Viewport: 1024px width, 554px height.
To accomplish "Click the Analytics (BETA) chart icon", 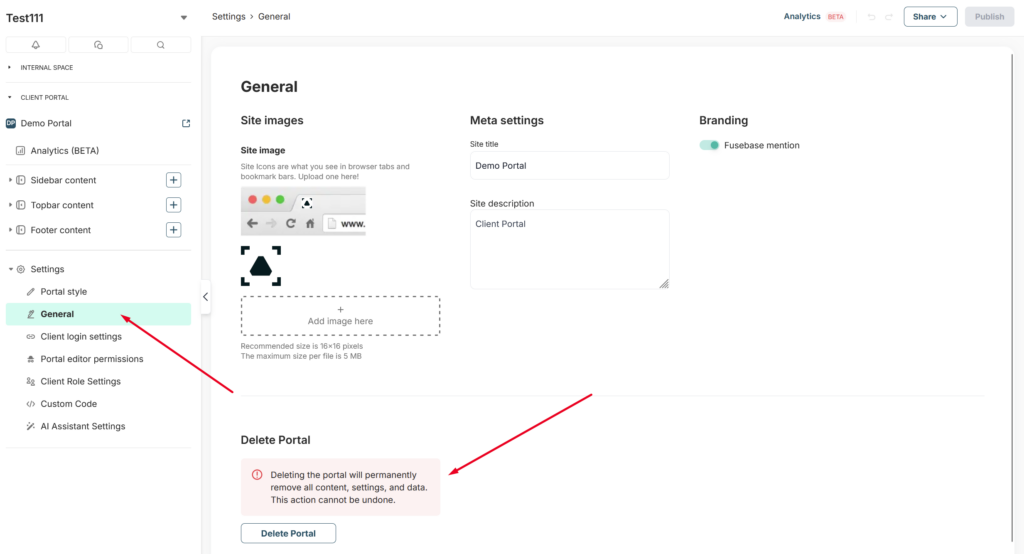I will pos(20,150).
